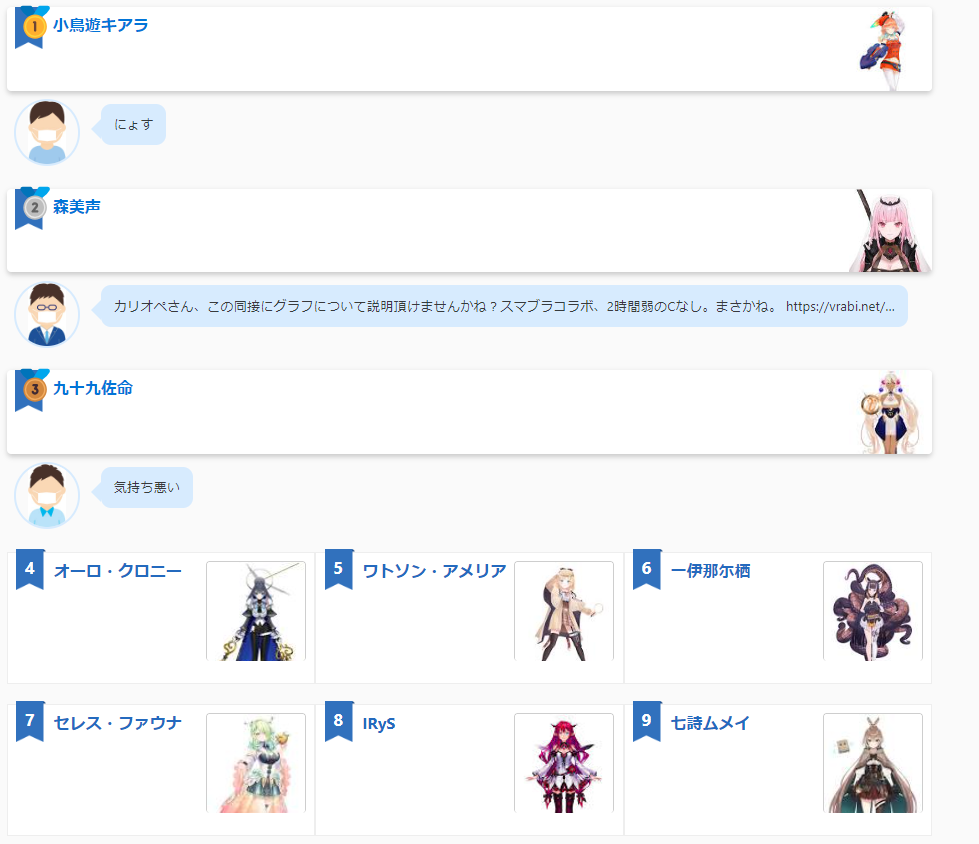Click the masked avatar beside にょす comment
Viewport: 979px width, 844px height.
tap(47, 132)
